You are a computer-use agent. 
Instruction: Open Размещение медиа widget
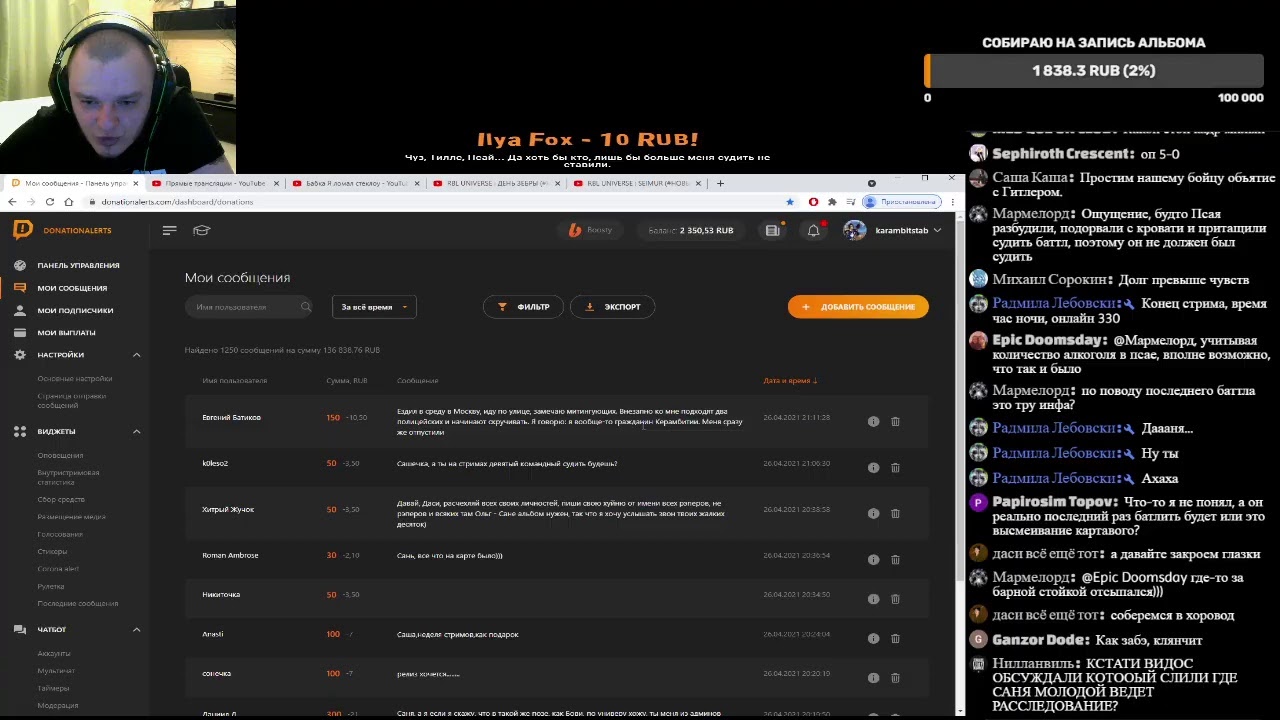[71, 516]
